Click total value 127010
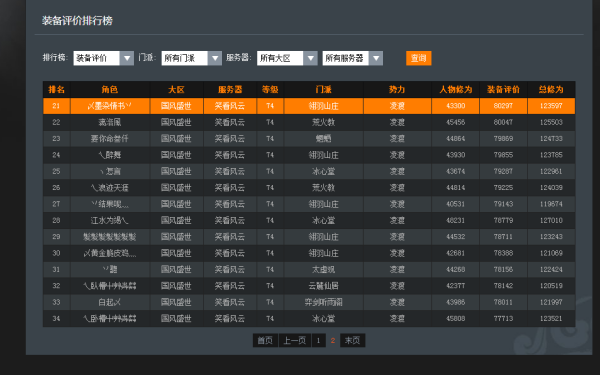This screenshot has height=375, width=600. (551, 220)
